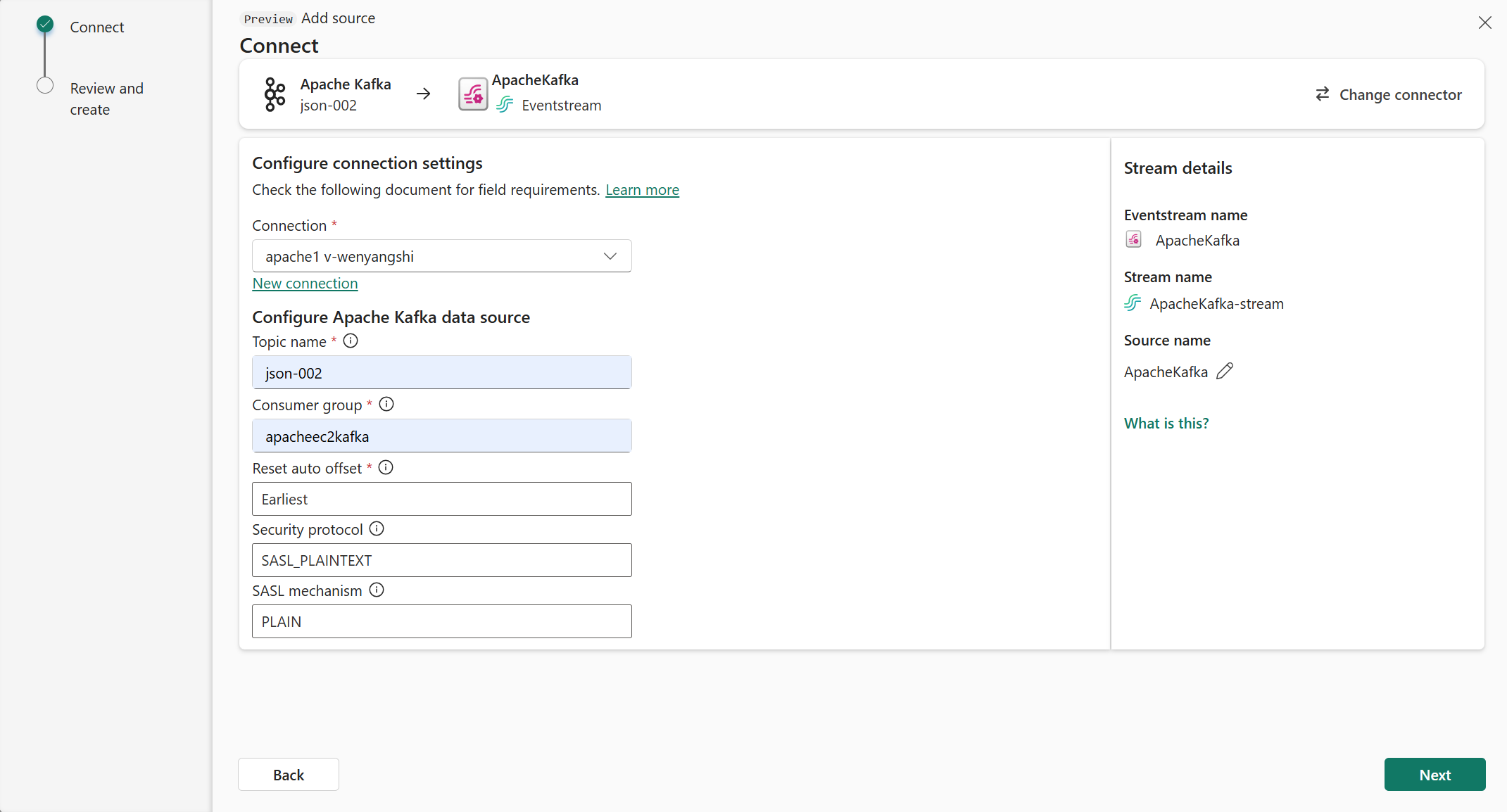Image resolution: width=1507 pixels, height=812 pixels.
Task: Click the completed Connect step checkmark
Action: [45, 25]
